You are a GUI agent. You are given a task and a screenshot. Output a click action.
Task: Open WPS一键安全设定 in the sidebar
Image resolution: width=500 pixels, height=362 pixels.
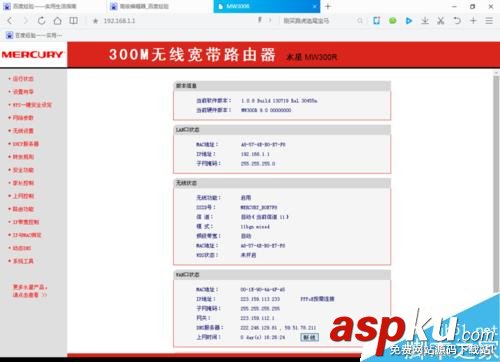pyautogui.click(x=32, y=105)
